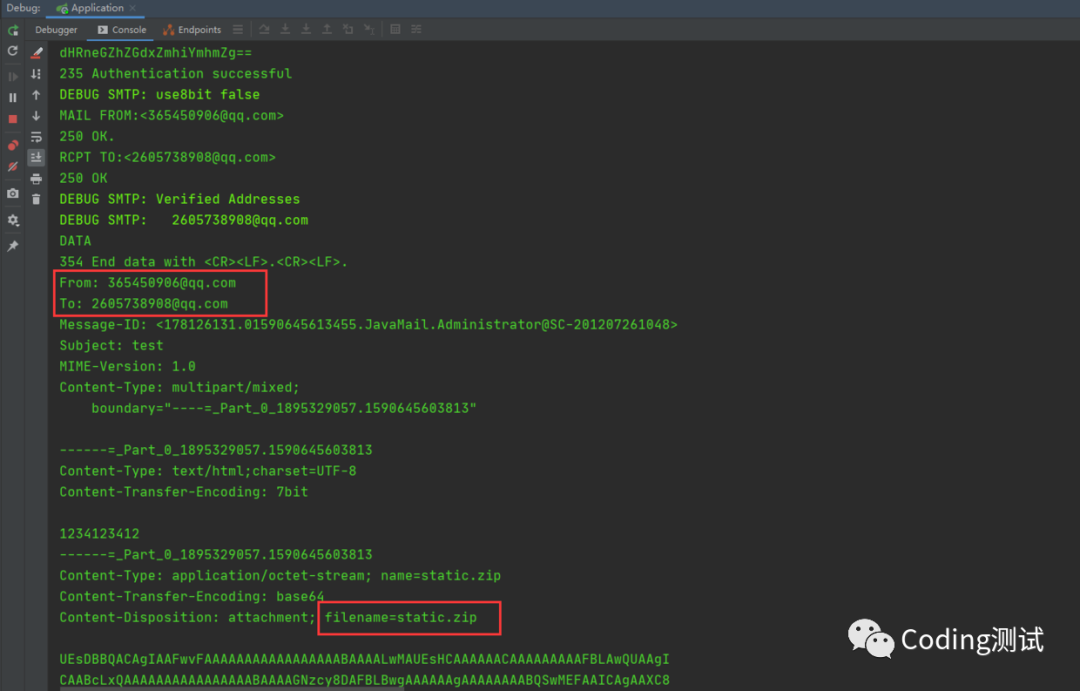1080x691 pixels.
Task: Click the 'DEBUG SMTP: use8bit false' line
Action: (x=160, y=94)
